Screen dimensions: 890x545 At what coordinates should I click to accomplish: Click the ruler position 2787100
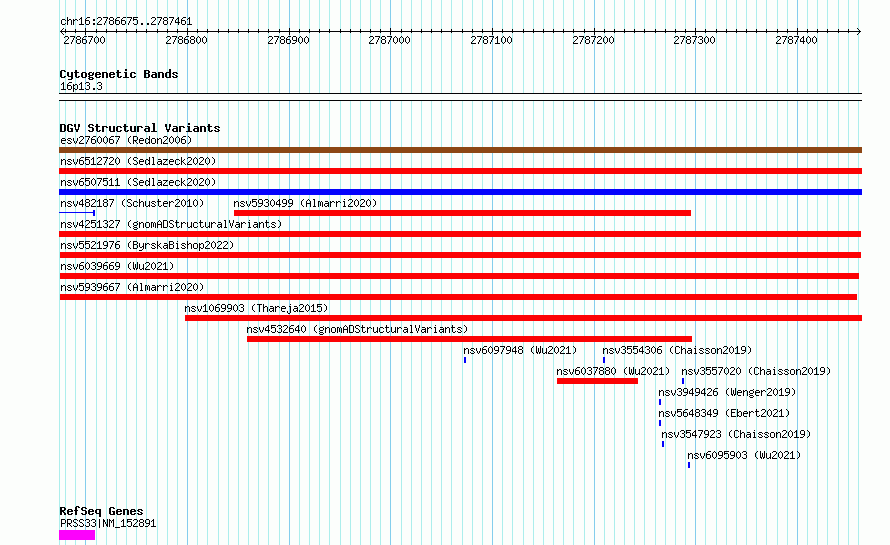click(492, 40)
